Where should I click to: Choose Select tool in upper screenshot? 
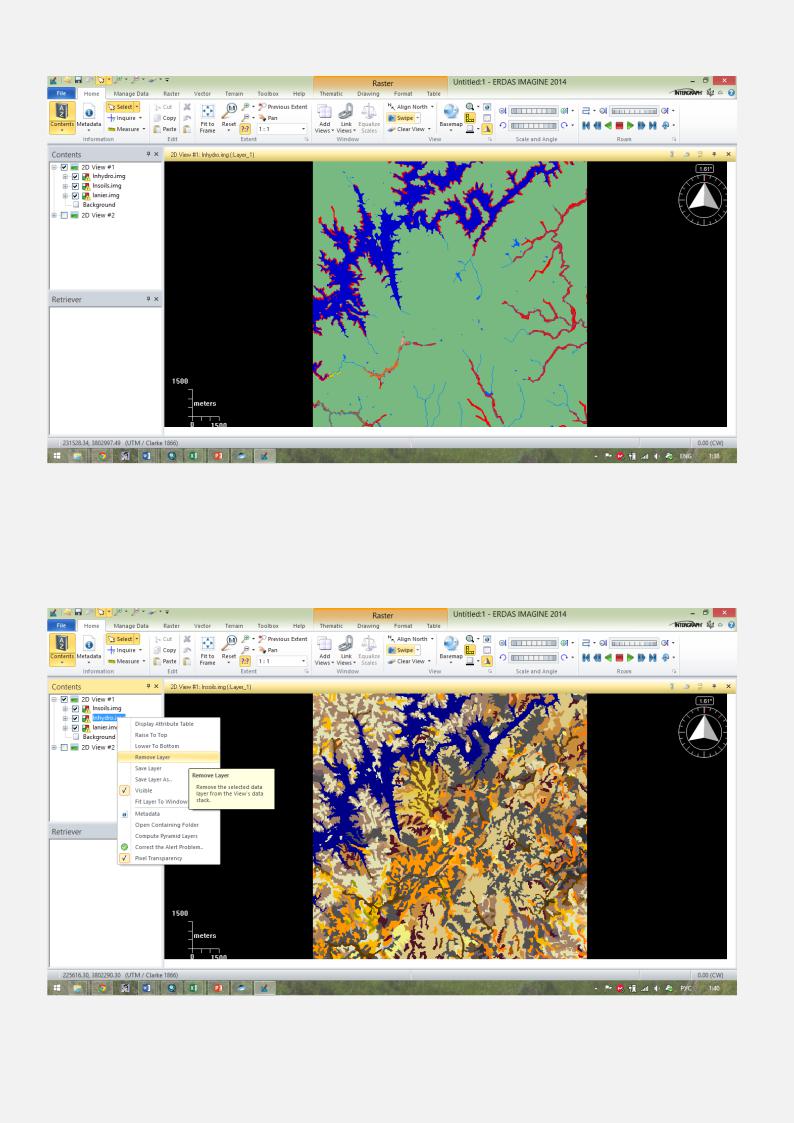point(120,107)
